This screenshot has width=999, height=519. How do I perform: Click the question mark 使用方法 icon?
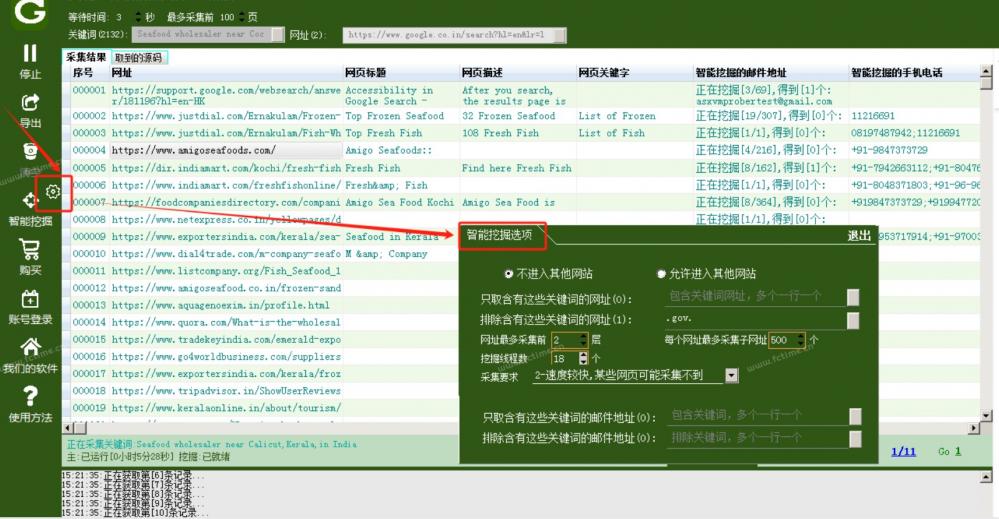[x=30, y=397]
